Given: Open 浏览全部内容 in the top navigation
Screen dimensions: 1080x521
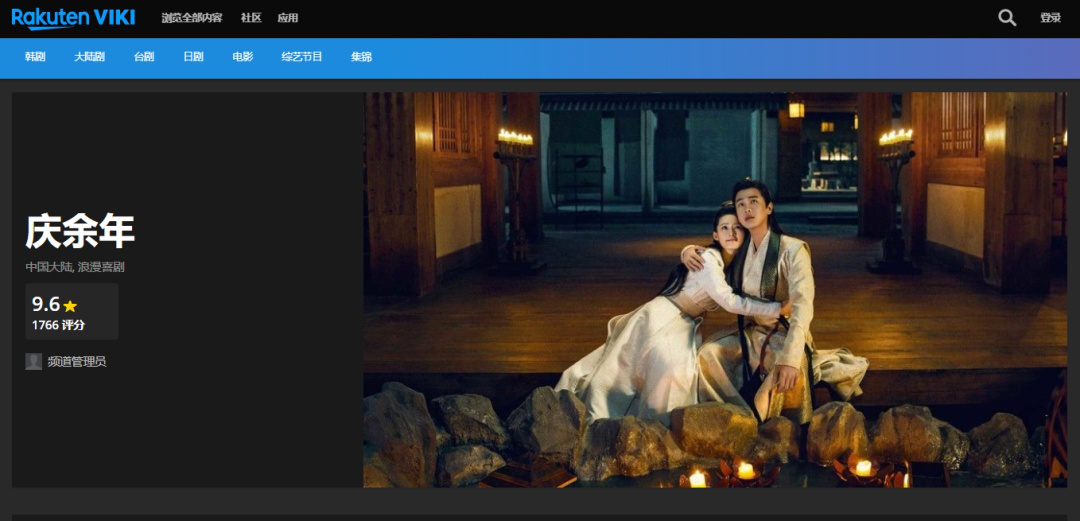Looking at the screenshot, I should [x=192, y=18].
